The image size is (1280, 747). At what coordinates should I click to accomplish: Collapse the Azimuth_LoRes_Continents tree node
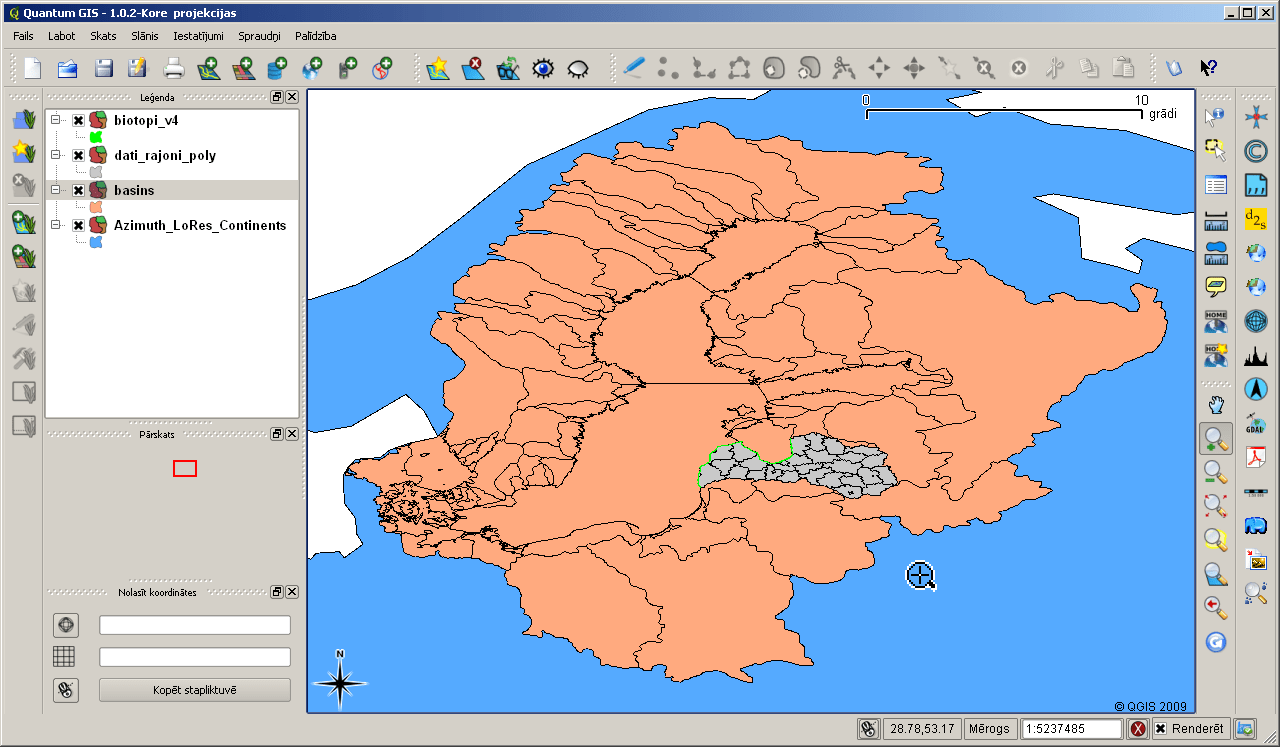click(56, 225)
